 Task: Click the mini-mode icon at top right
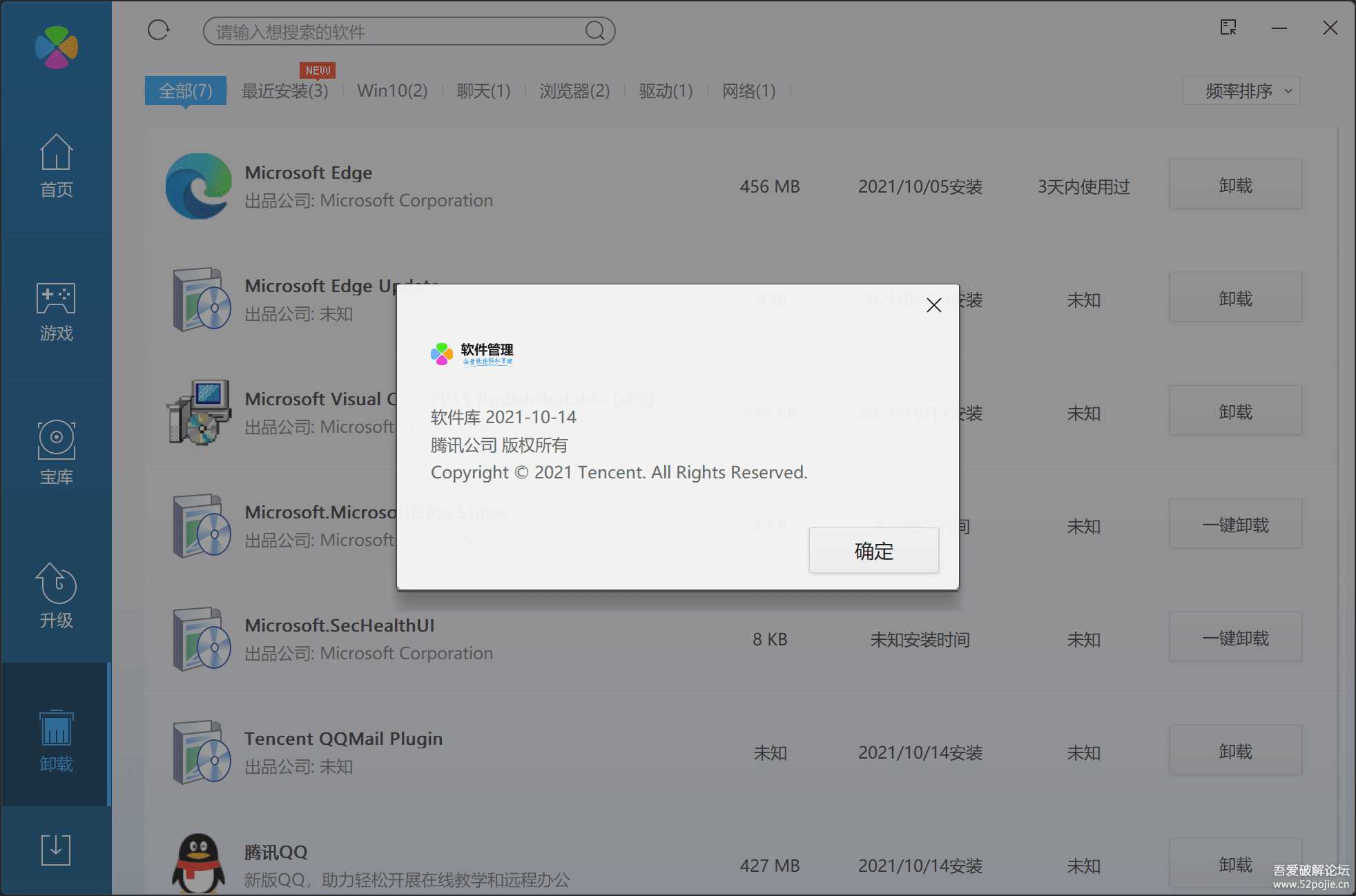click(x=1228, y=28)
